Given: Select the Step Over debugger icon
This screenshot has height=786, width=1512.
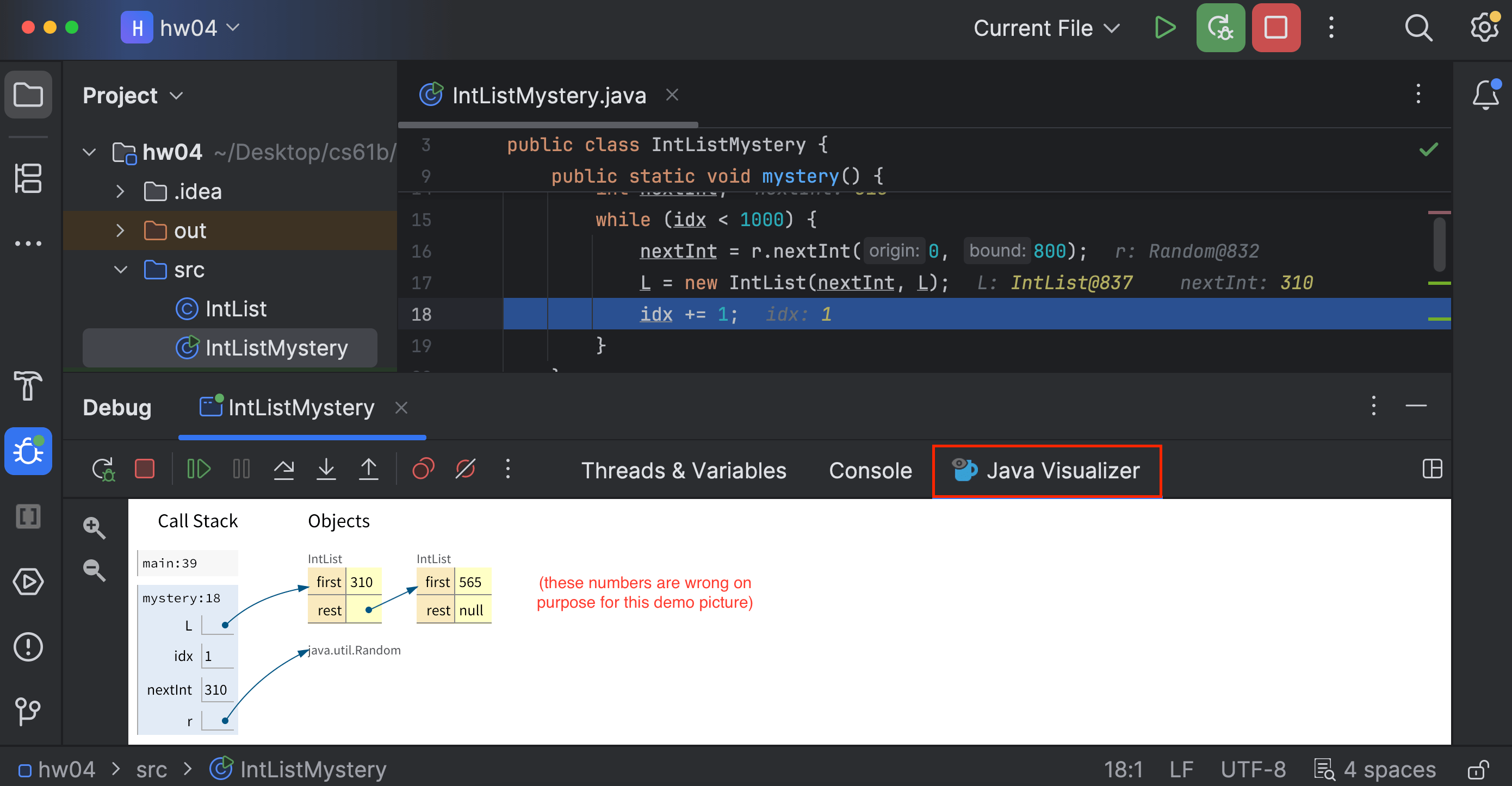Looking at the screenshot, I should tap(284, 469).
